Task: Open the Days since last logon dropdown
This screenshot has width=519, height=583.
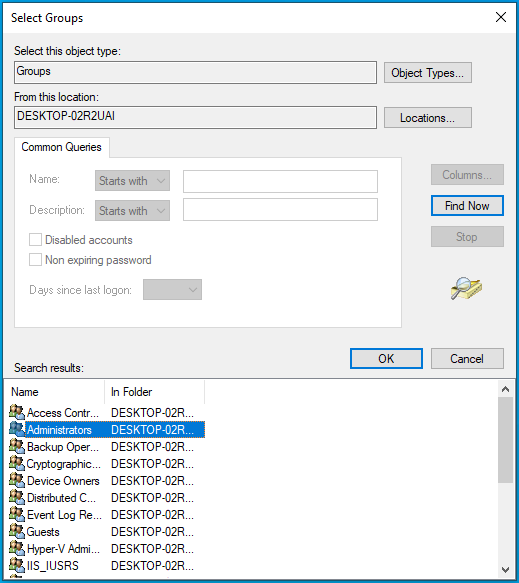Action: point(173,290)
